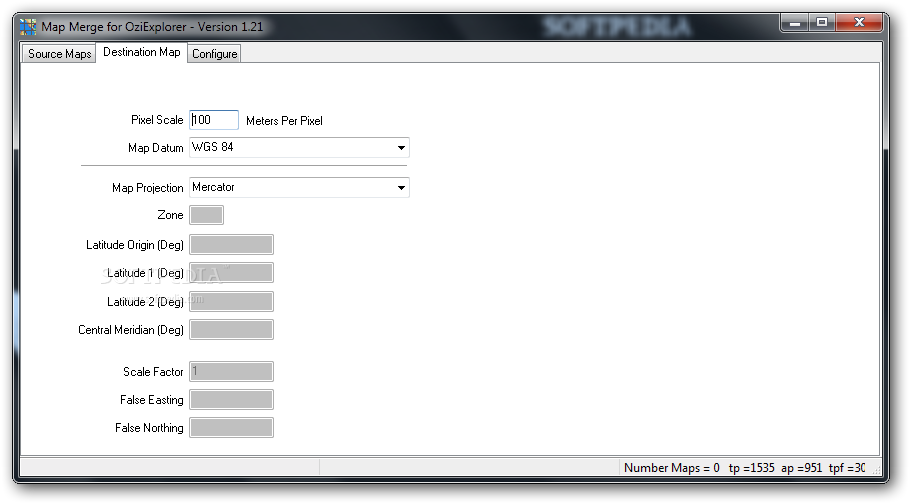Click the Map Merge app icon in title bar
Image resolution: width=910 pixels, height=504 pixels.
click(x=27, y=27)
